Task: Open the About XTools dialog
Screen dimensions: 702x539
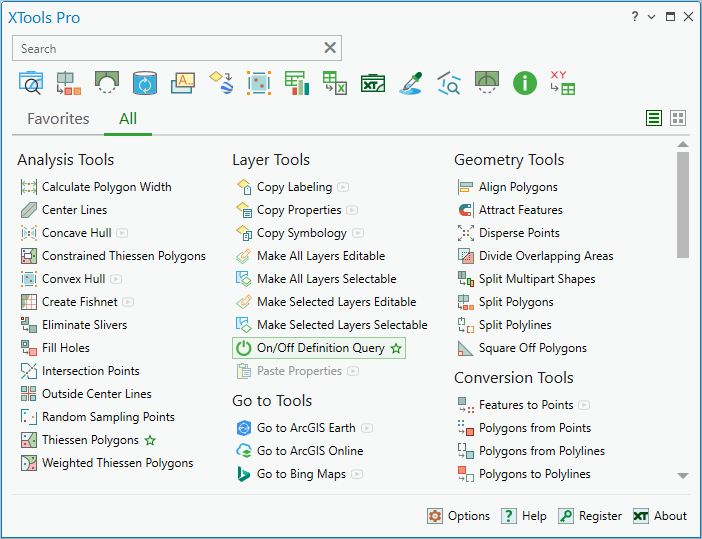Action: coord(660,516)
